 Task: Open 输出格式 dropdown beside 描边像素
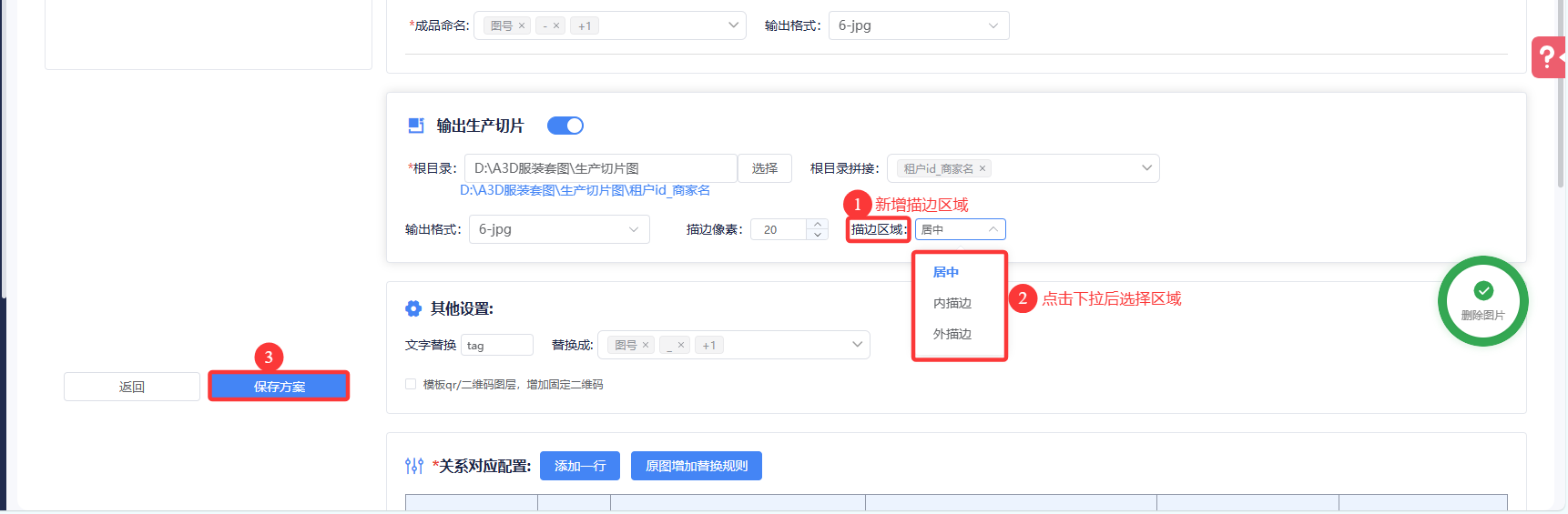tap(559, 229)
